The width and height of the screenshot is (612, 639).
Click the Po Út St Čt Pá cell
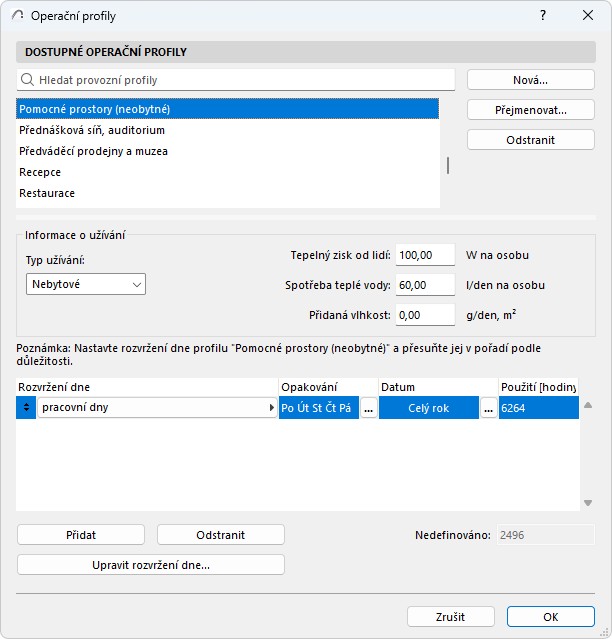pos(319,408)
